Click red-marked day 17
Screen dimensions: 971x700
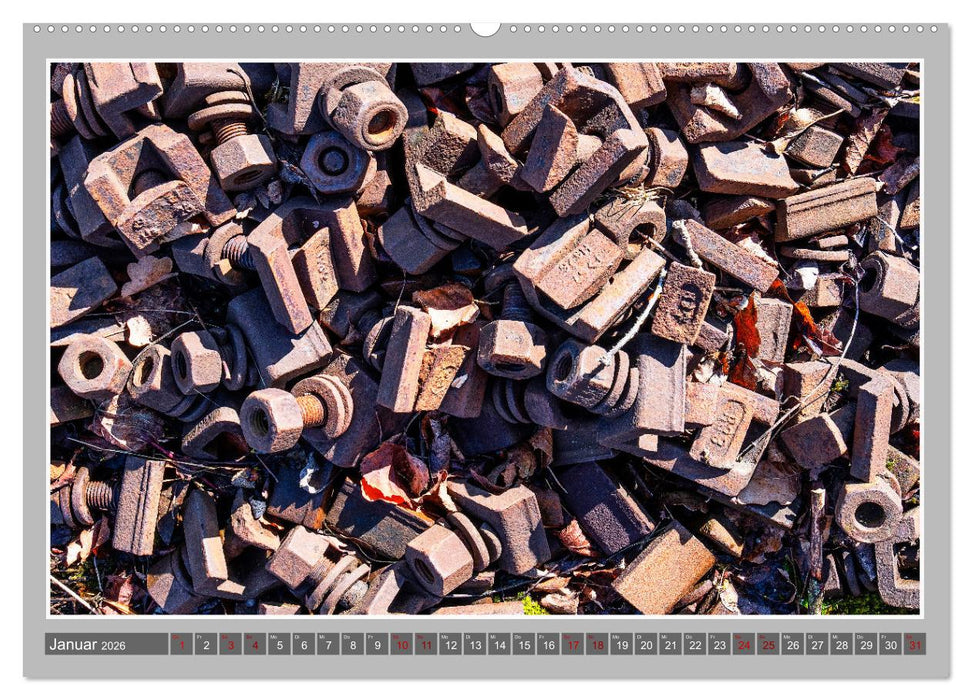tap(573, 645)
